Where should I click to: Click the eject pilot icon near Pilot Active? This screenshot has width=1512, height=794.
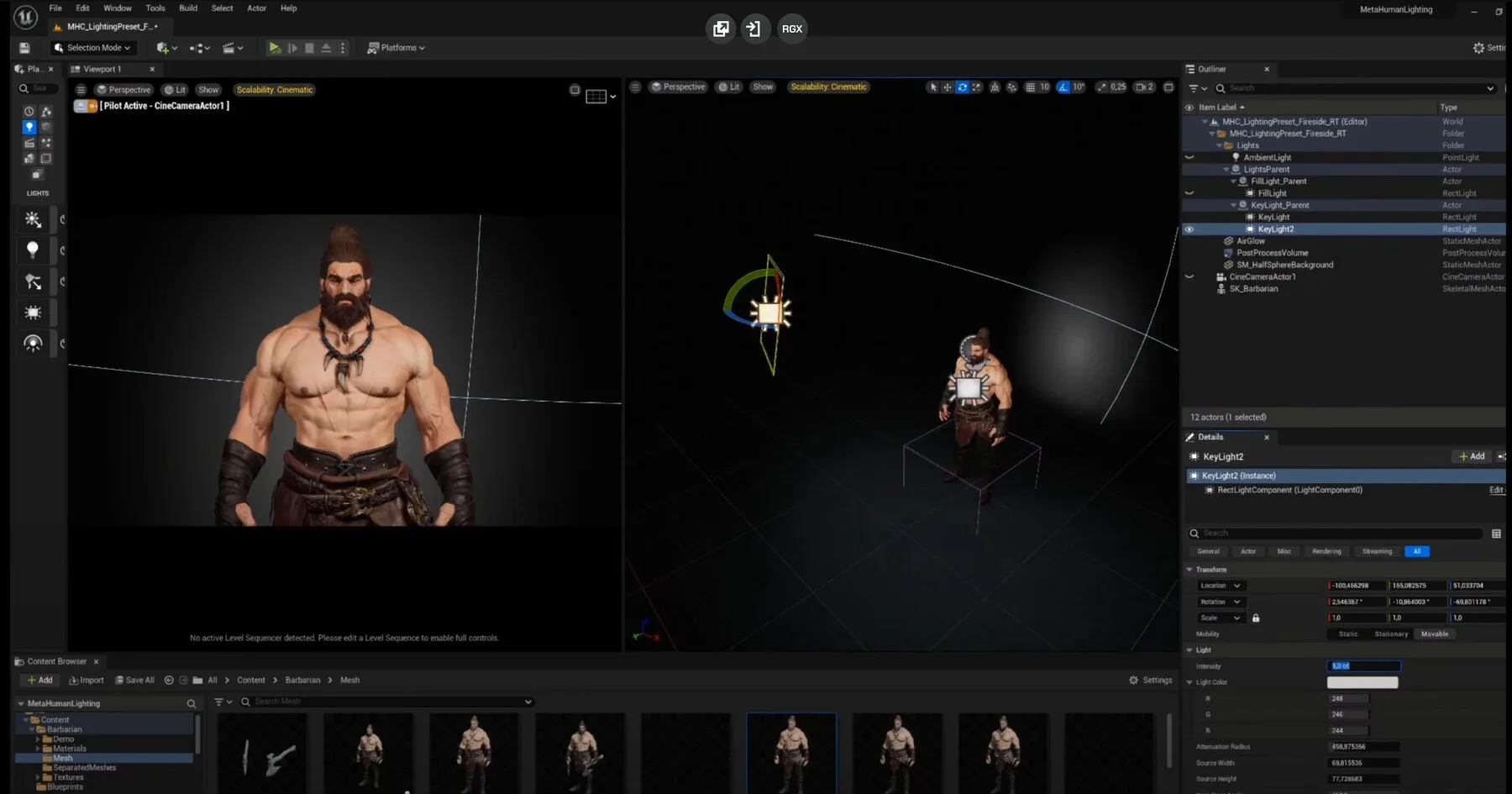pos(81,106)
